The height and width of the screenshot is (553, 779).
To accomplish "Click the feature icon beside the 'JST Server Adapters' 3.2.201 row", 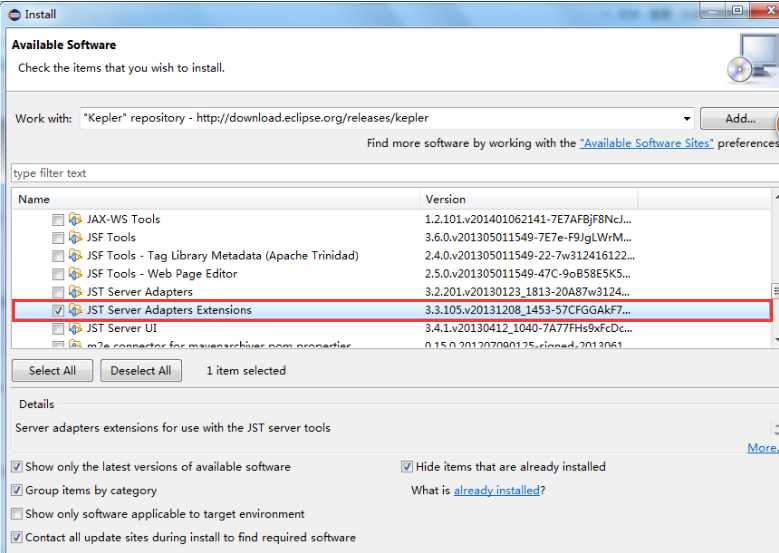I will pos(75,292).
